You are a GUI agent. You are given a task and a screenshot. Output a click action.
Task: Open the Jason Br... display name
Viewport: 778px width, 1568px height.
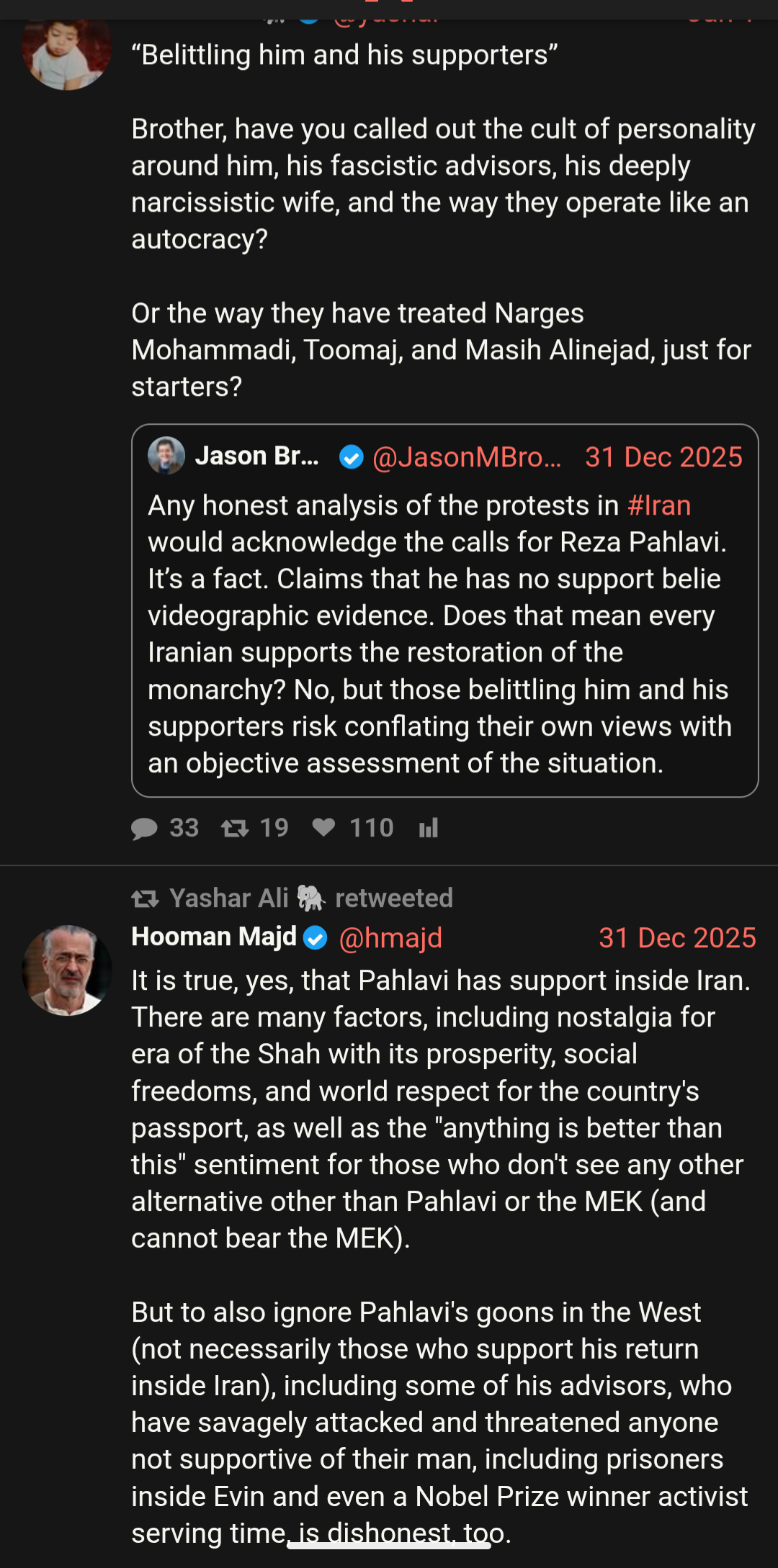(256, 456)
